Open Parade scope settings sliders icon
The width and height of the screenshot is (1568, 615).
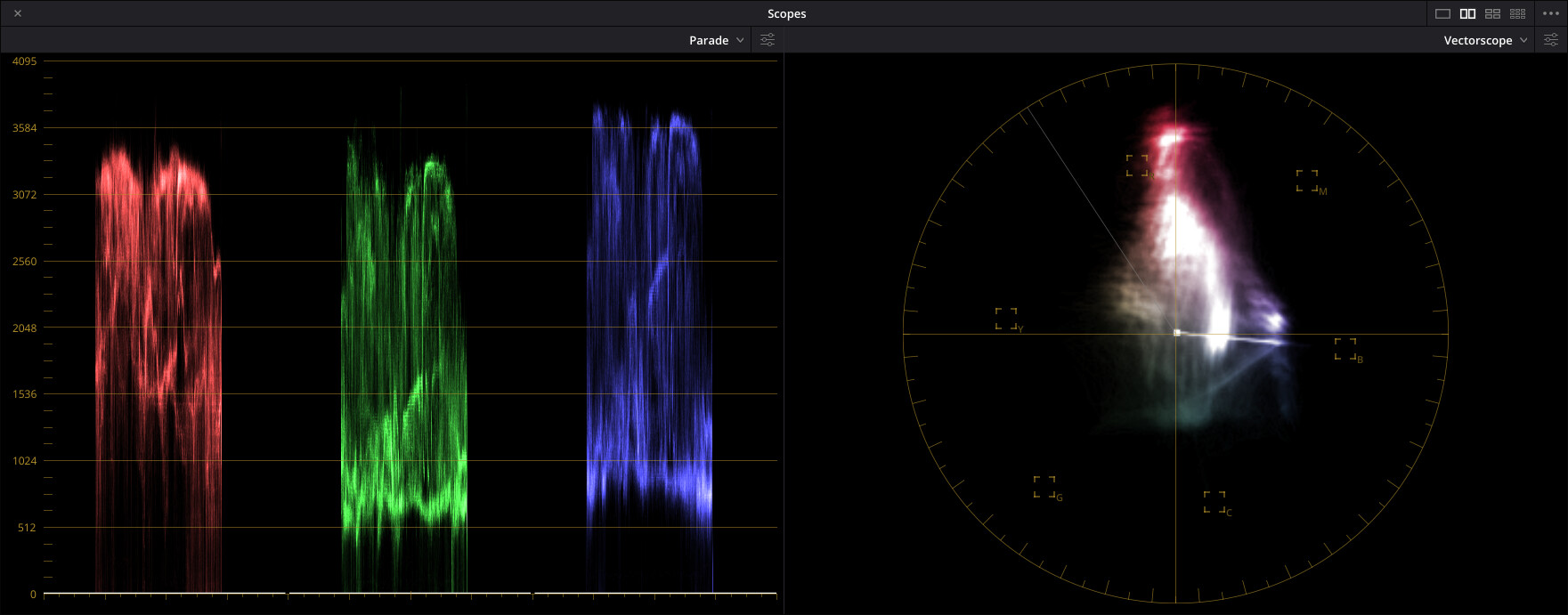(x=767, y=40)
